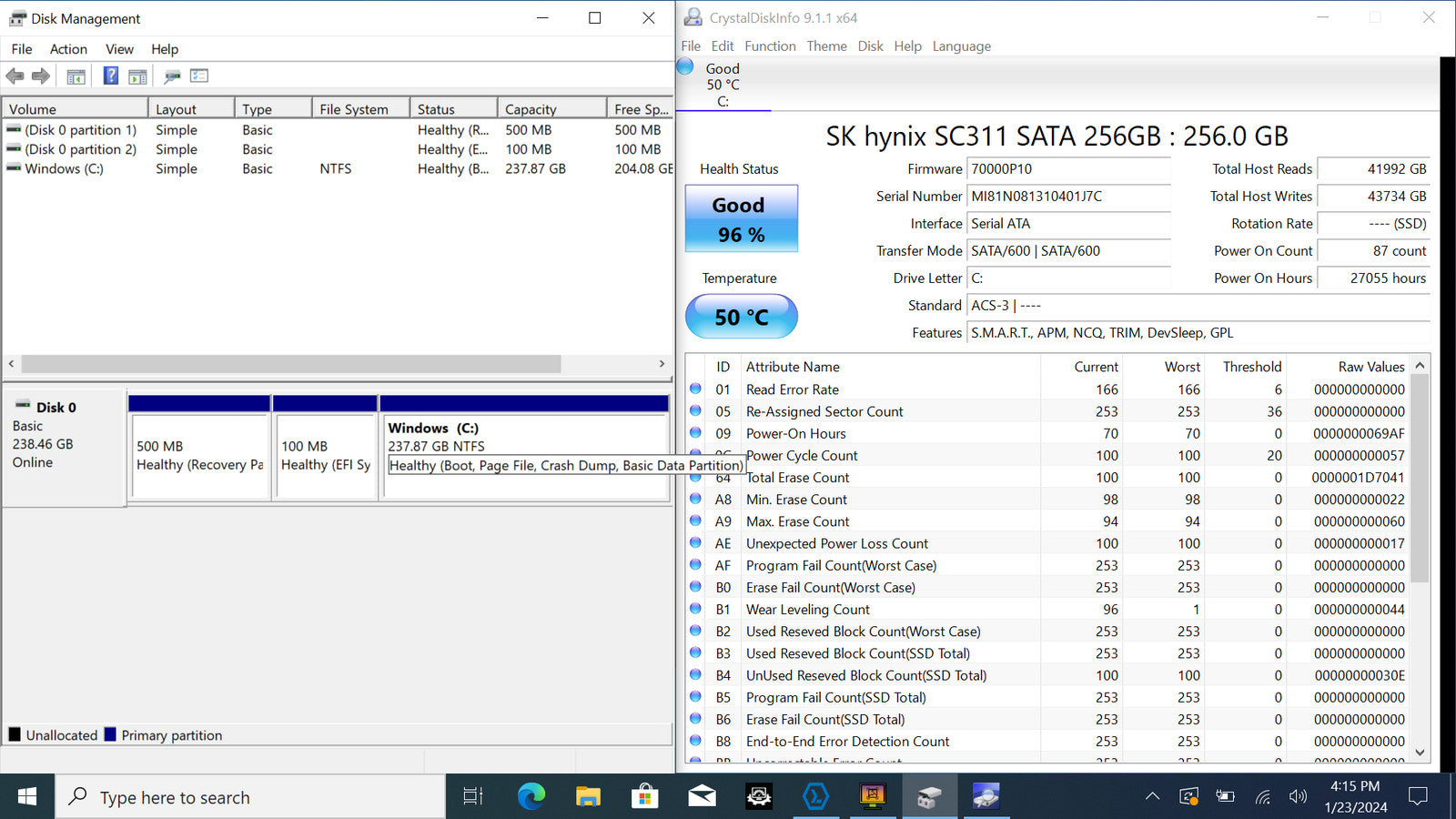
Task: Switch to Disk Management via its taskbar icon
Action: pos(929,797)
